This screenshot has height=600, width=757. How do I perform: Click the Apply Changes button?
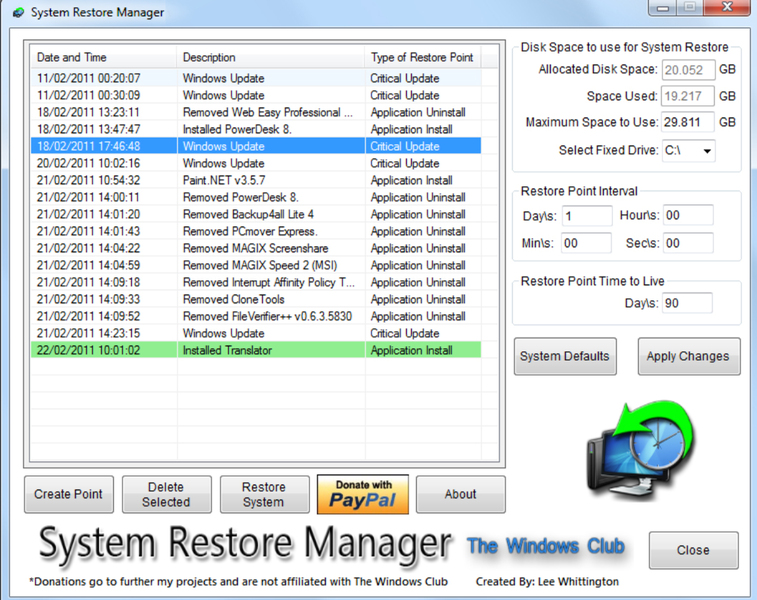[689, 356]
